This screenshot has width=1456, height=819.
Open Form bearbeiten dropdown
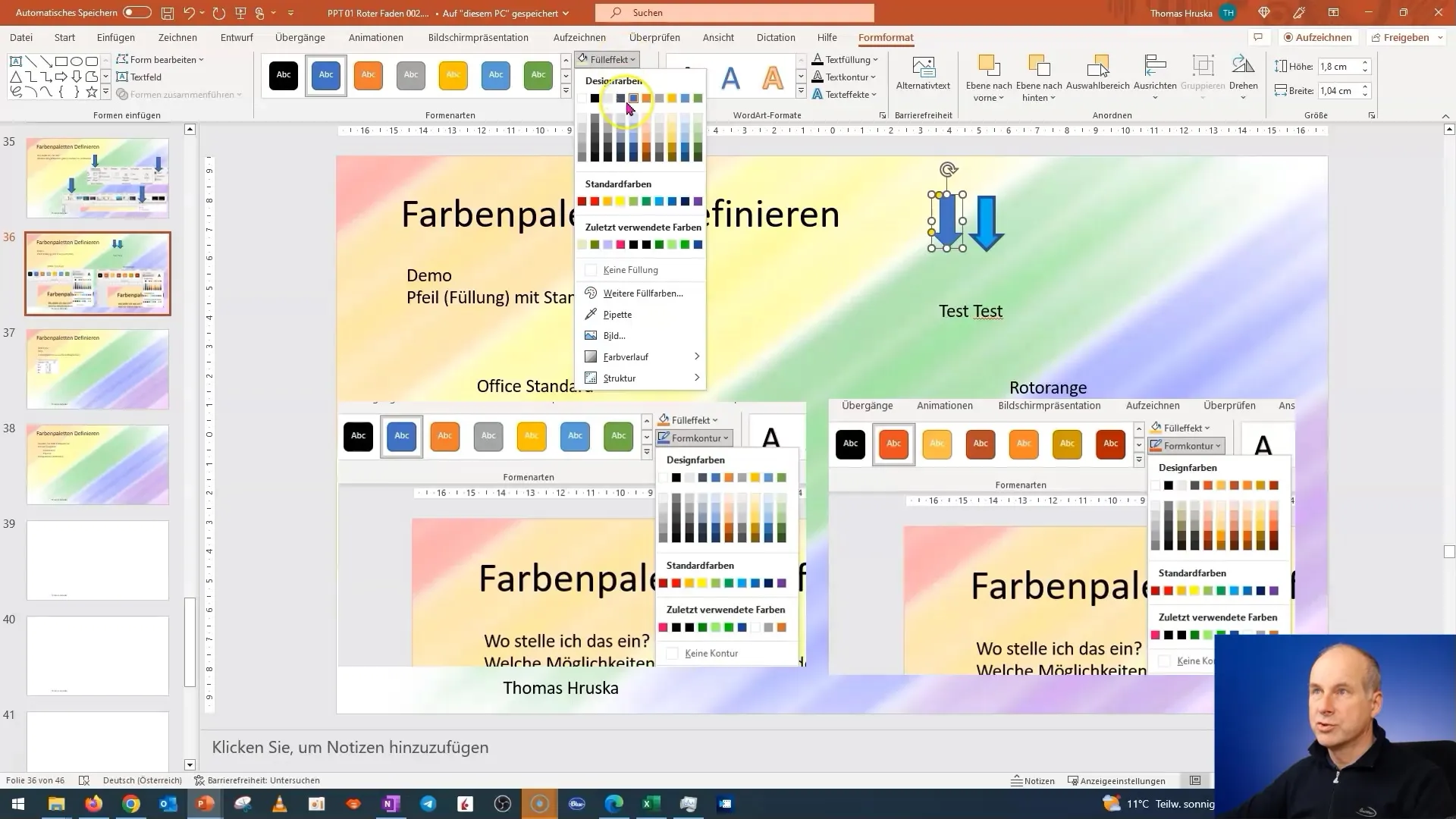click(160, 59)
